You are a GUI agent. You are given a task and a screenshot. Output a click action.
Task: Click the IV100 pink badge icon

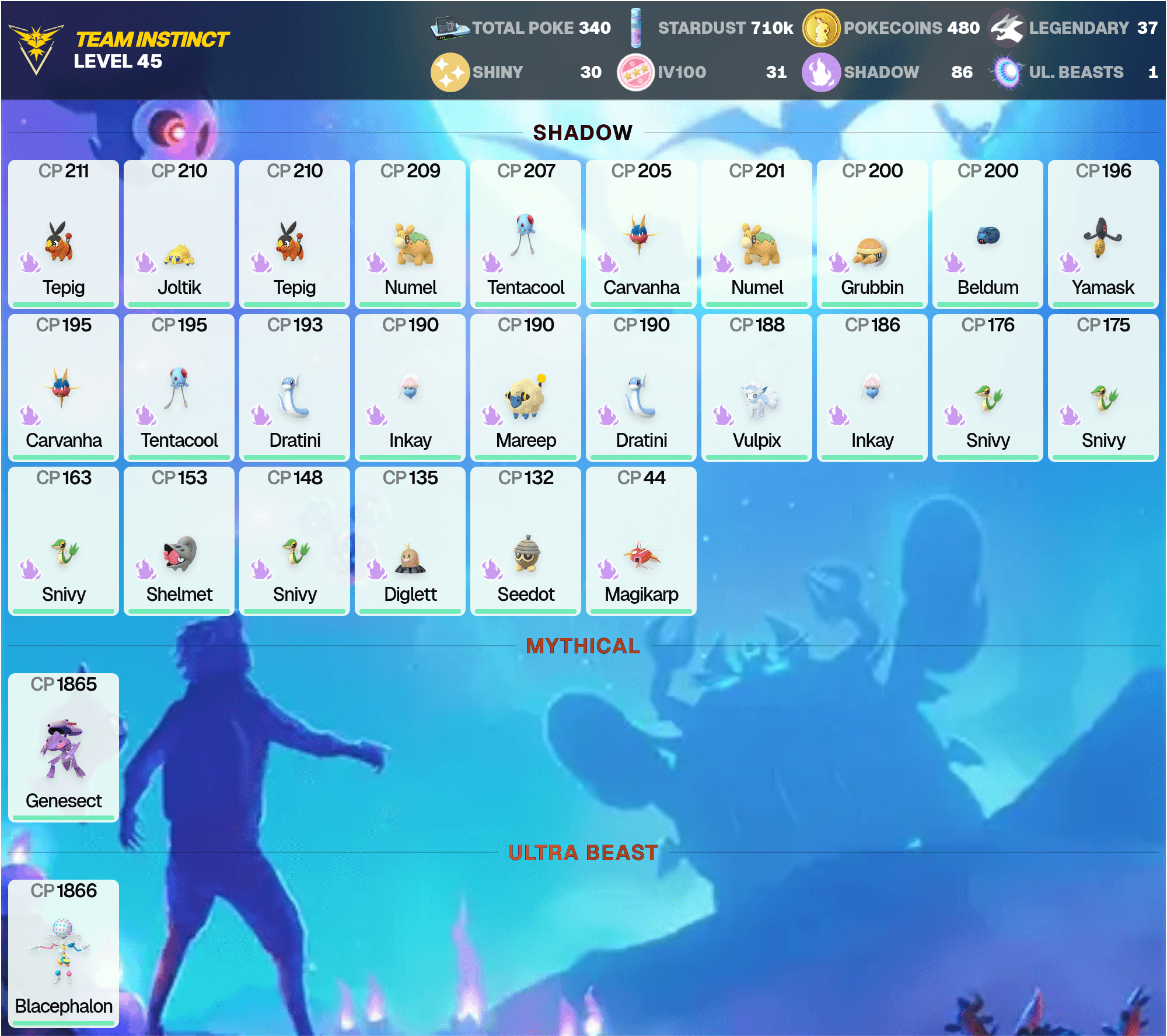pyautogui.click(x=635, y=72)
